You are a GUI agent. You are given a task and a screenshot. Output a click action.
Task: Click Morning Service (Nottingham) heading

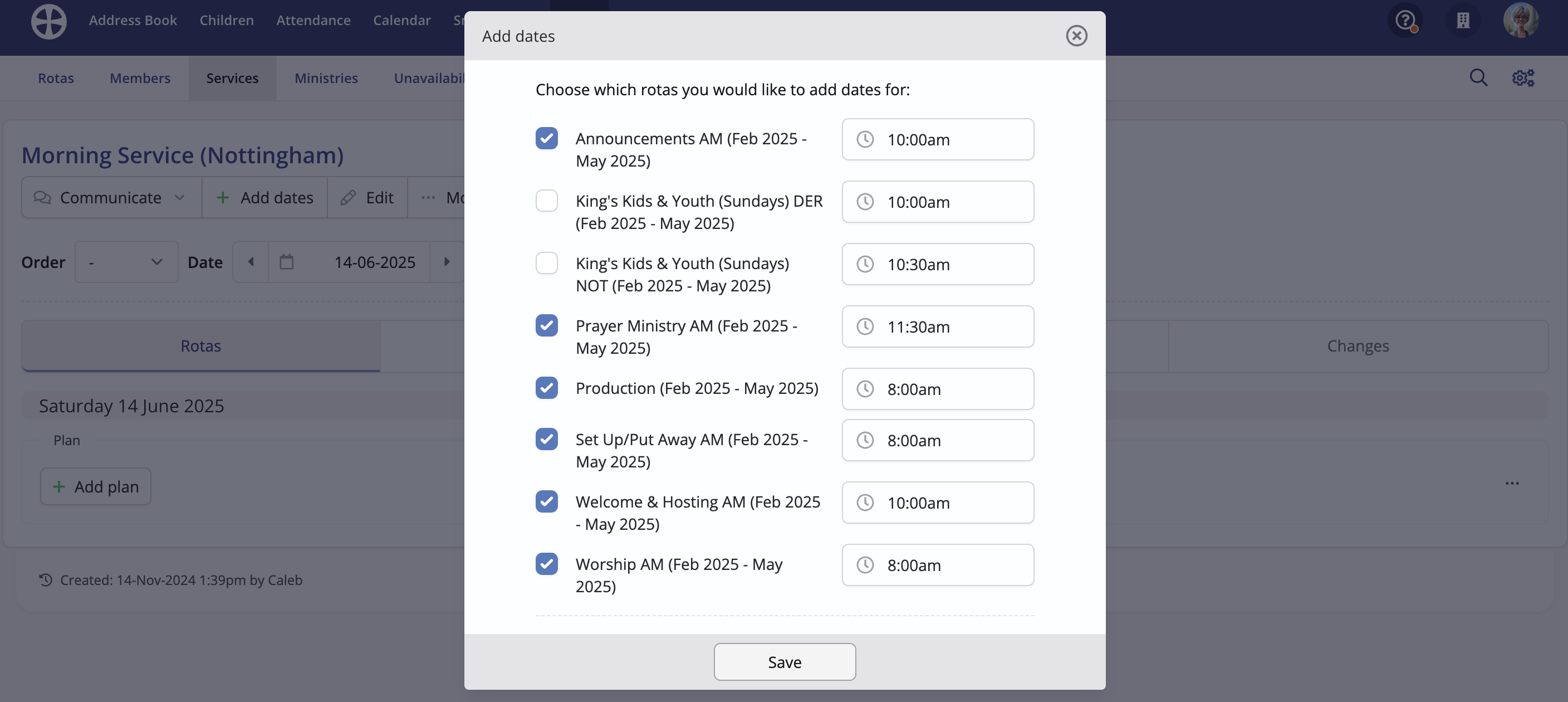(x=183, y=155)
